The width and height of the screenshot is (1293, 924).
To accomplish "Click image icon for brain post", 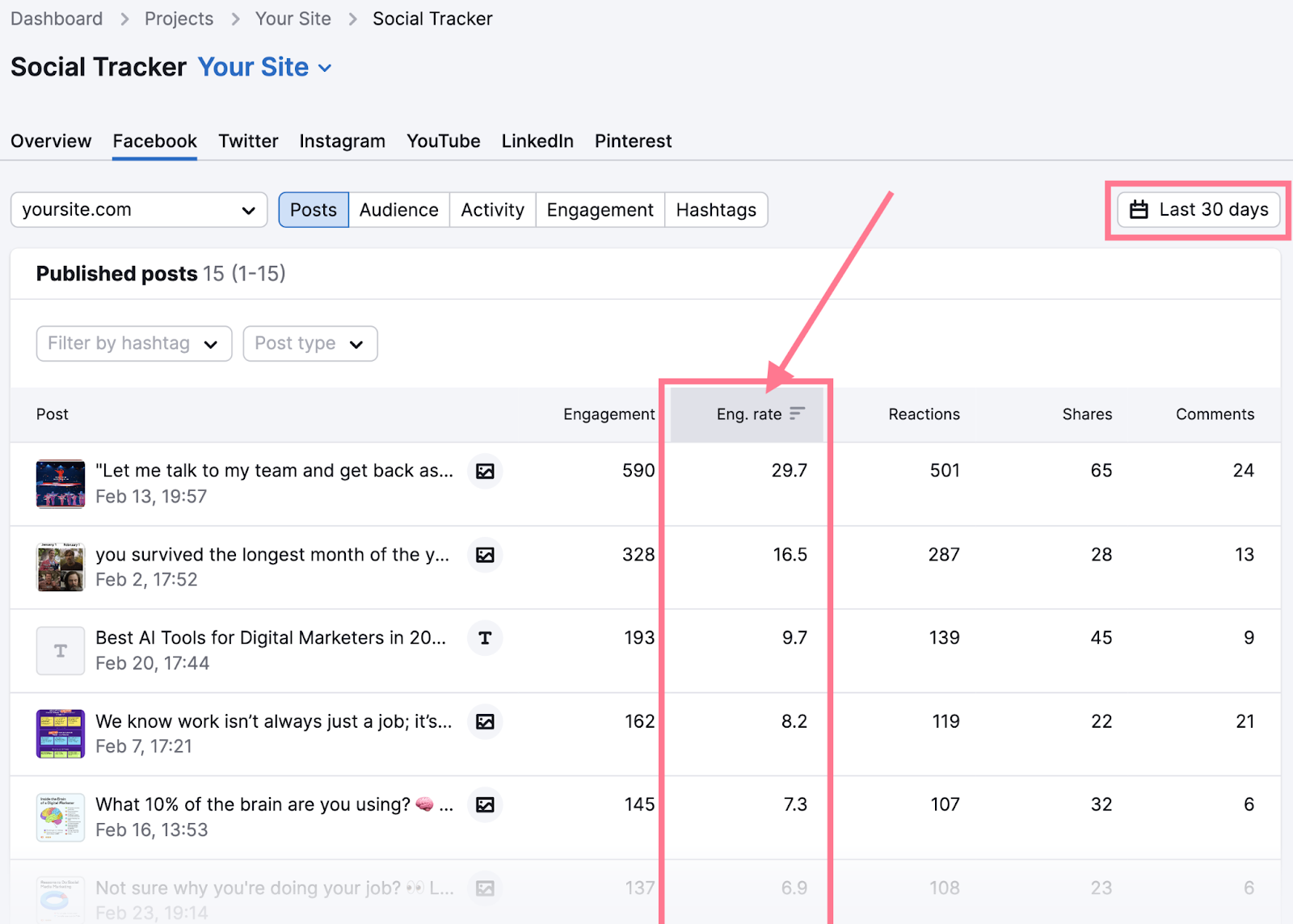I will (x=485, y=804).
